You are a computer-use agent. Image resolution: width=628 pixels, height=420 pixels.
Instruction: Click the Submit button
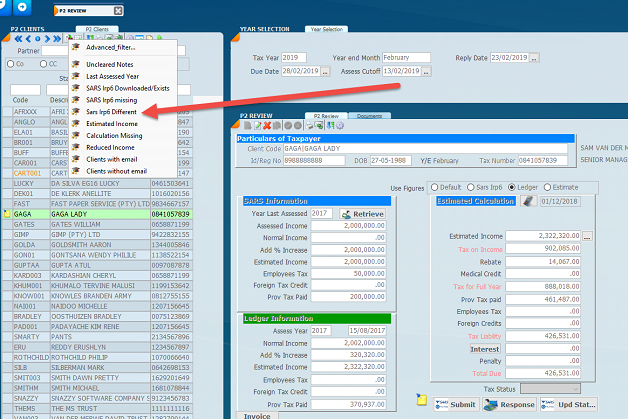point(457,404)
